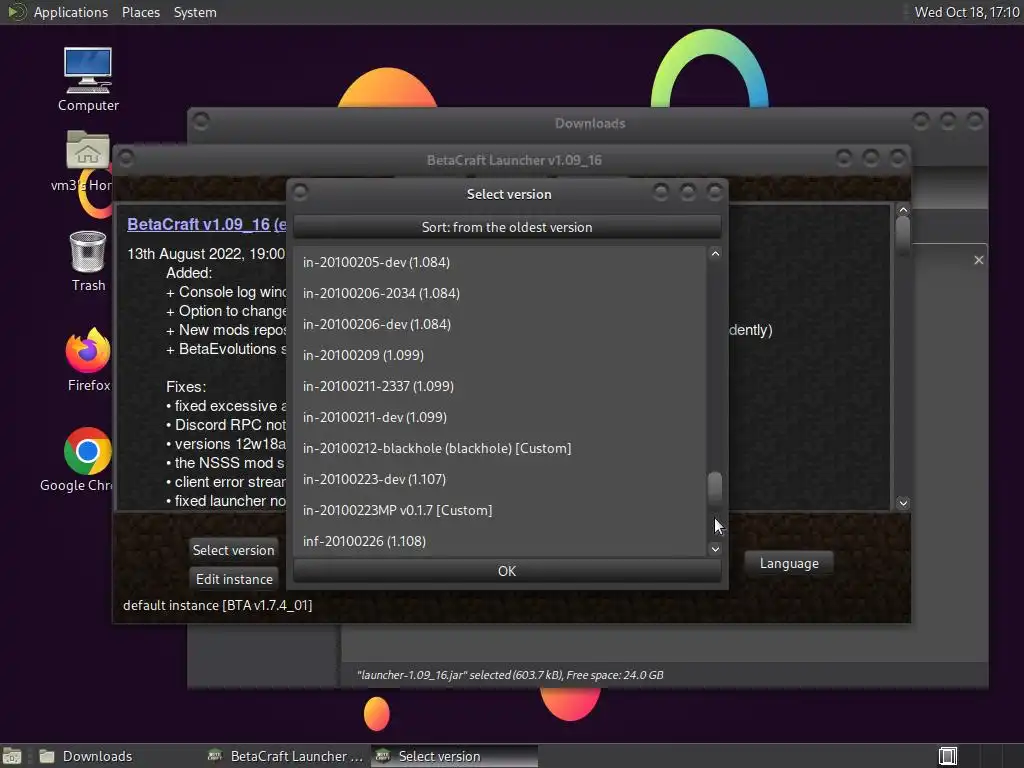Click the Language button
Screen dimensions: 1024x768
789,563
